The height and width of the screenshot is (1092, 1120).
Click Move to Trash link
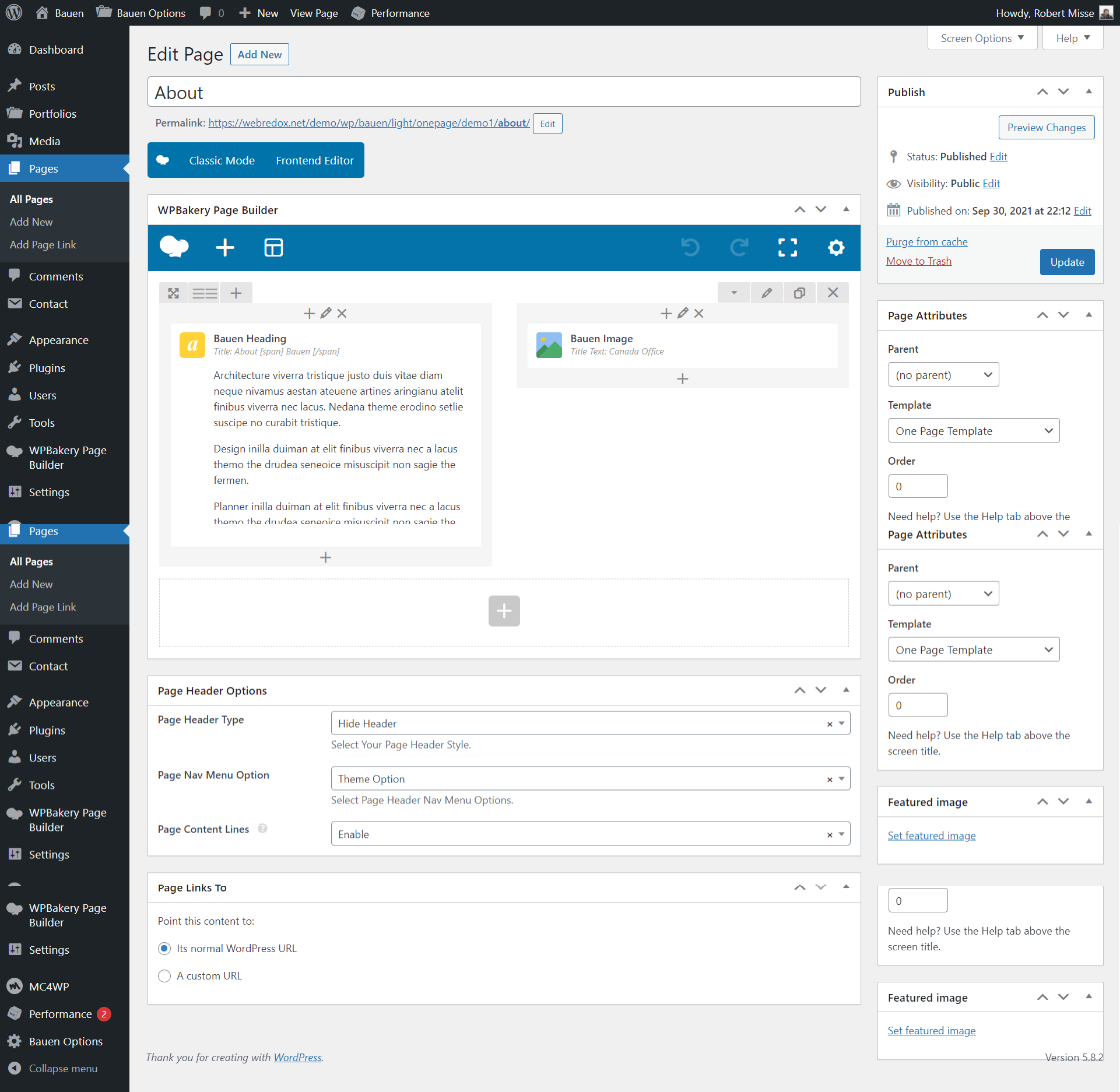pos(919,261)
